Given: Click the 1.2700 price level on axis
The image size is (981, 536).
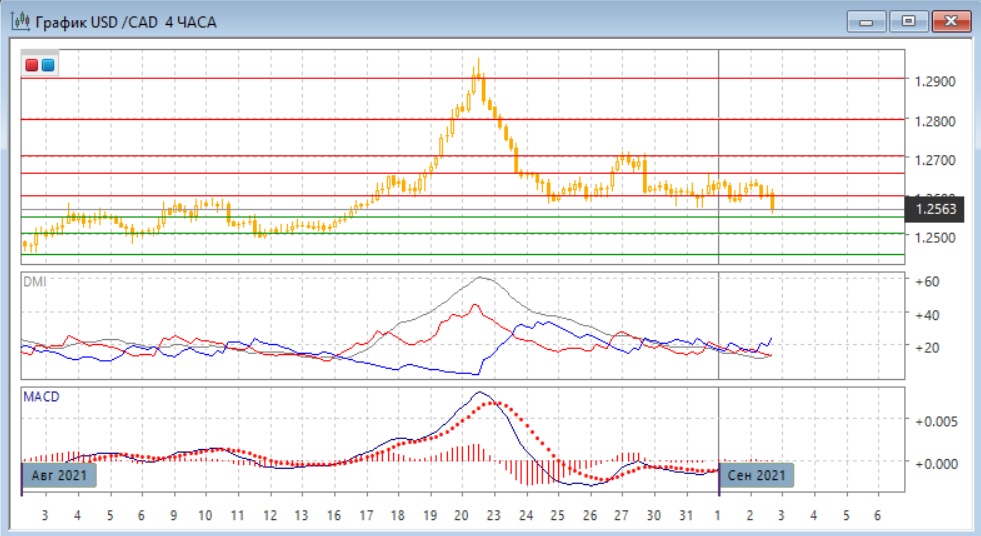Looking at the screenshot, I should [934, 160].
